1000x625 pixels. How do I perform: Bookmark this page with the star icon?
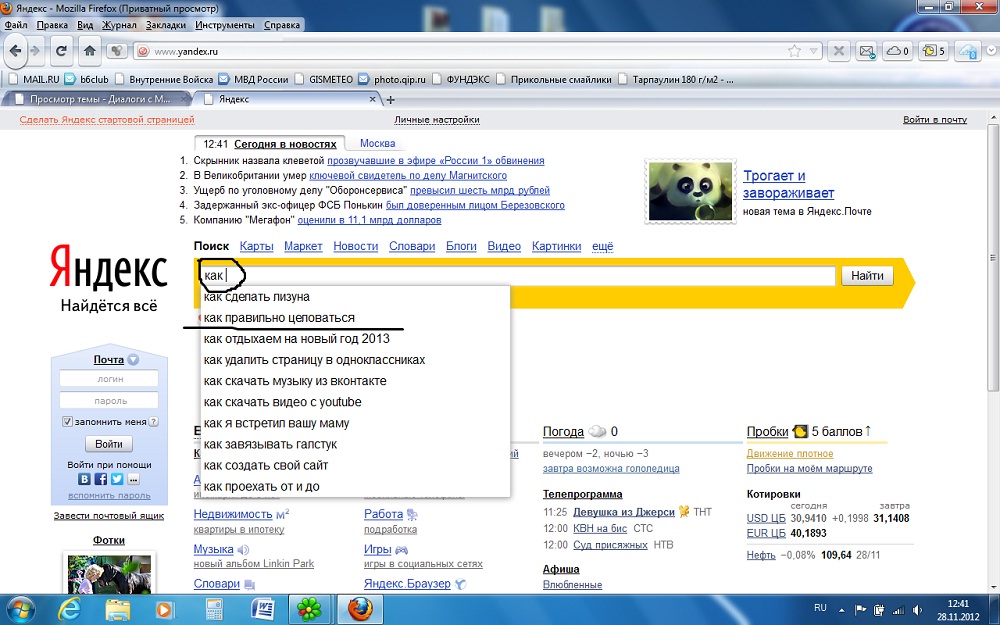coord(794,51)
